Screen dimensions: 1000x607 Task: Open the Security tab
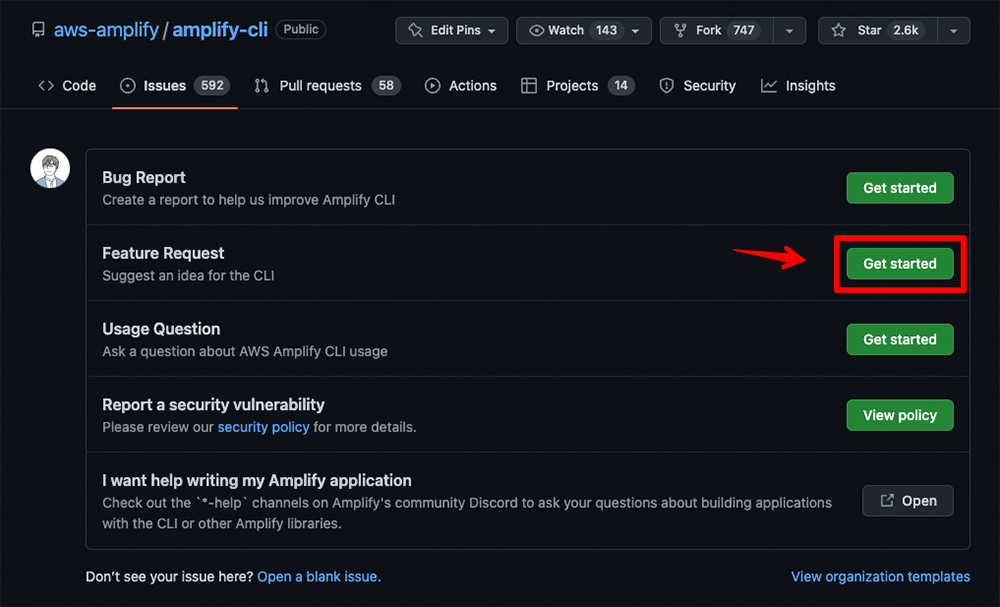(698, 85)
